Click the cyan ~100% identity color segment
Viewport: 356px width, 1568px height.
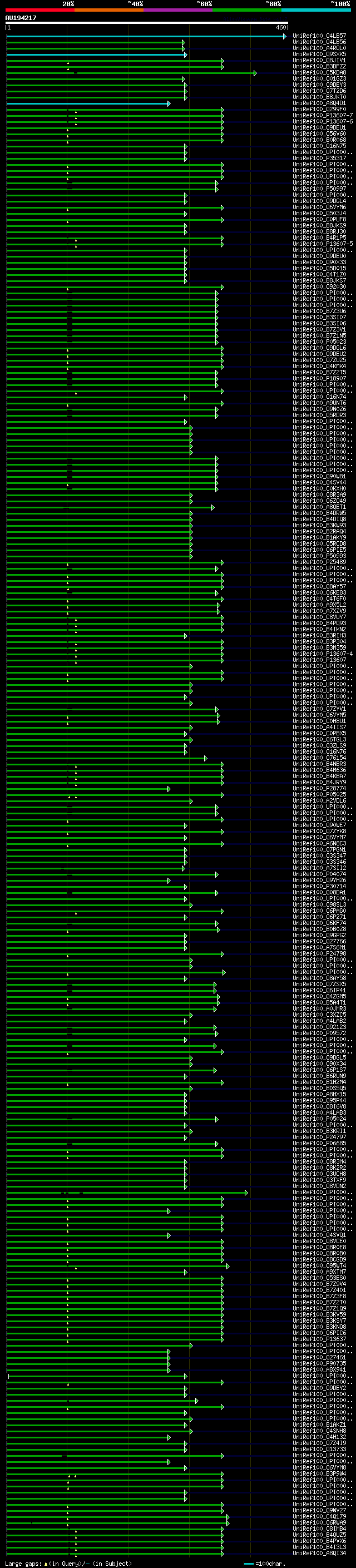point(316,10)
